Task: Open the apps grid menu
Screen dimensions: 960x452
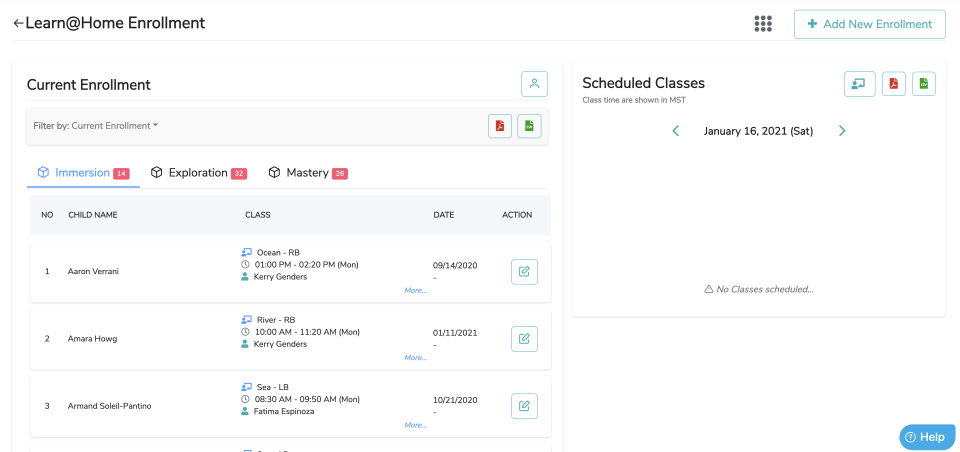Action: coord(763,24)
